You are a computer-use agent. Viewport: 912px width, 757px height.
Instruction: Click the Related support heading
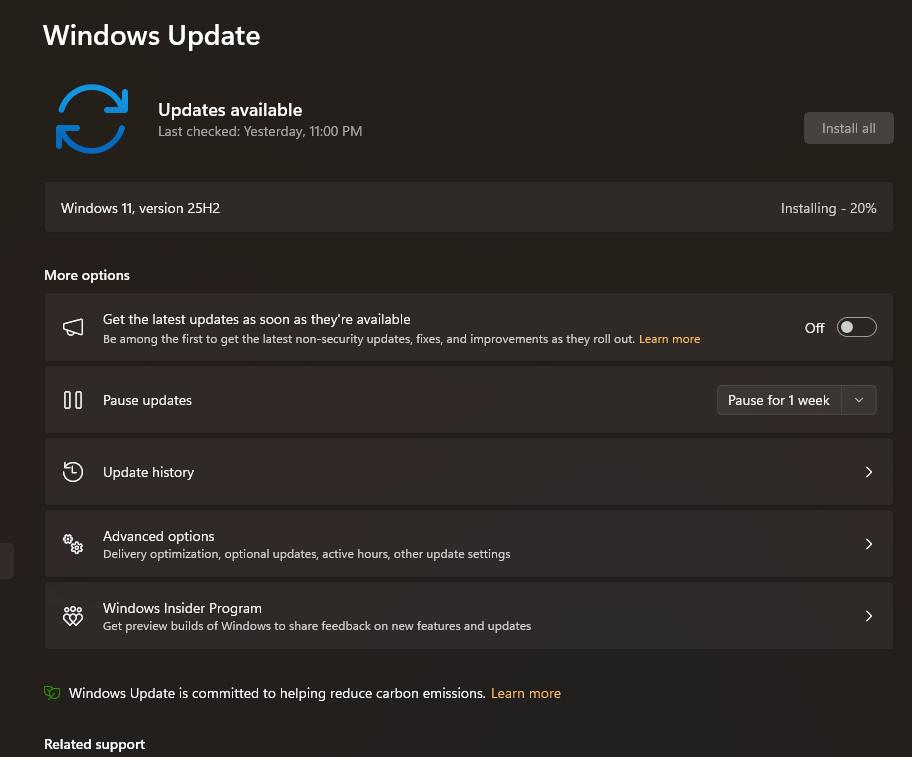94,744
